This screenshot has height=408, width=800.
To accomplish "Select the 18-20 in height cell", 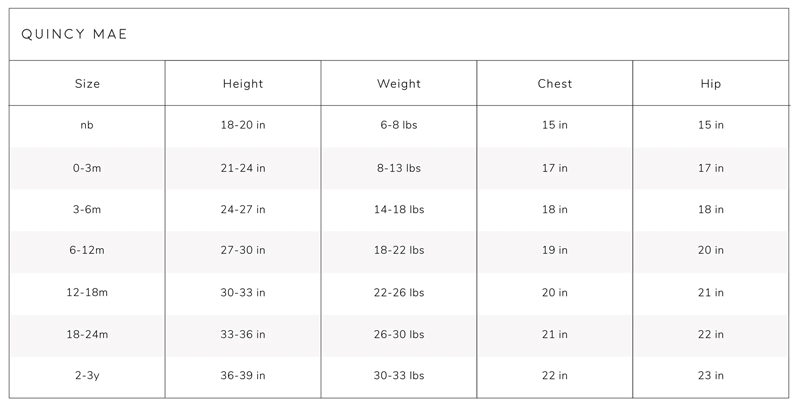I will pyautogui.click(x=243, y=126).
